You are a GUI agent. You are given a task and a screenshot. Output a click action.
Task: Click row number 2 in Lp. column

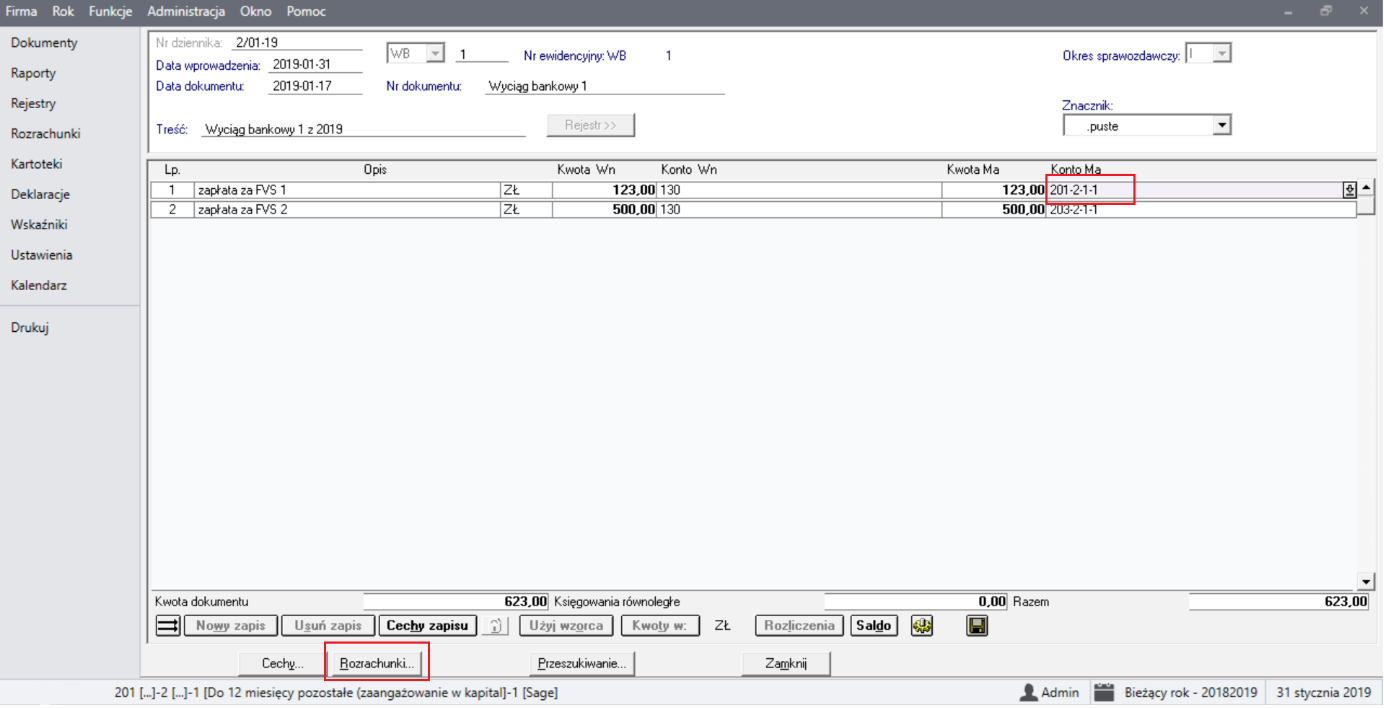(x=172, y=210)
